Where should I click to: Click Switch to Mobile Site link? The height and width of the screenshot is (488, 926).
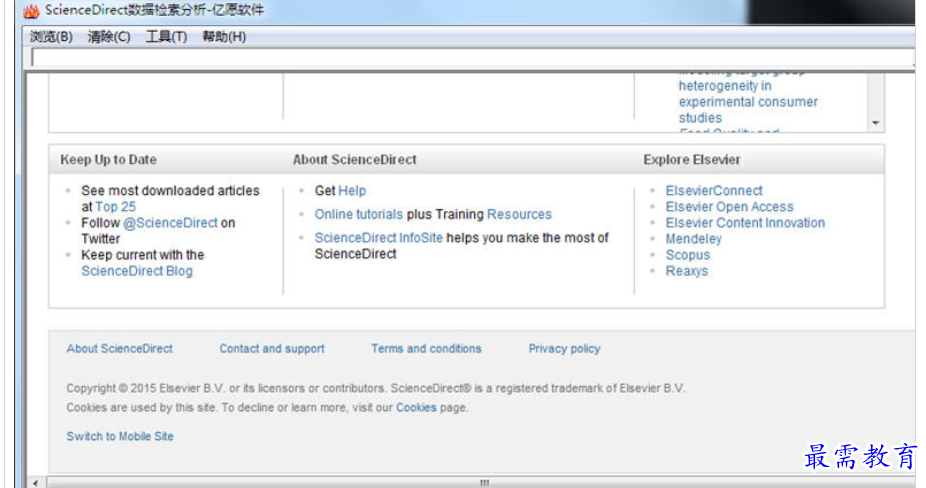tap(120, 437)
